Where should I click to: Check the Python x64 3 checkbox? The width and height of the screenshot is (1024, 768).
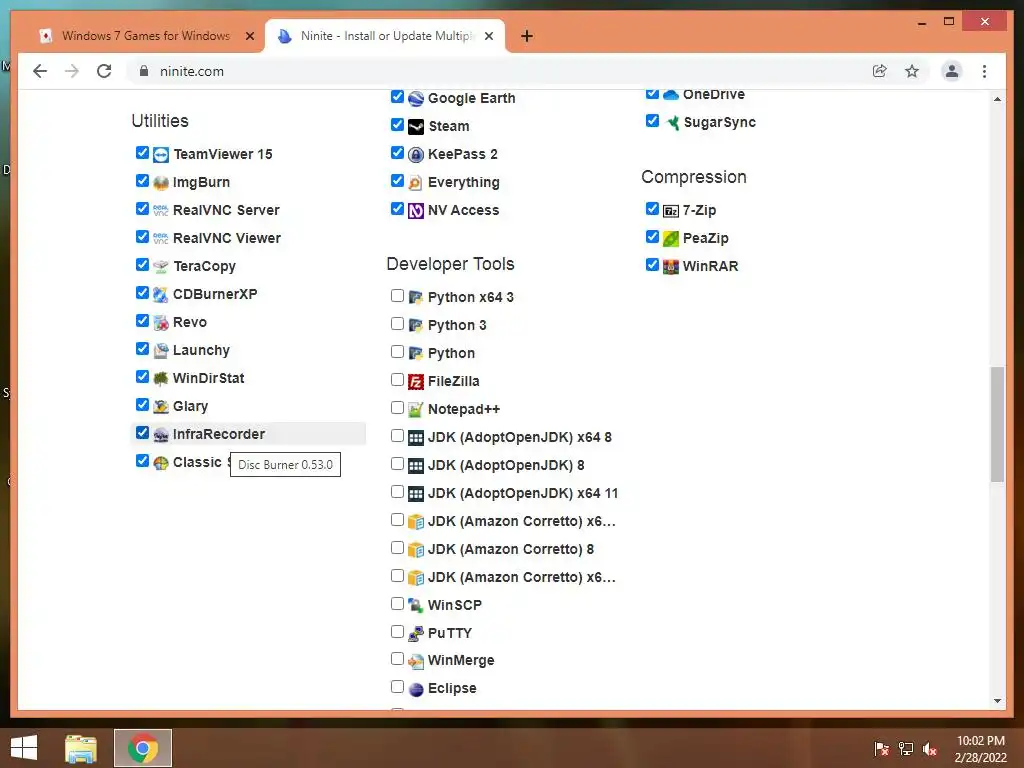tap(397, 296)
